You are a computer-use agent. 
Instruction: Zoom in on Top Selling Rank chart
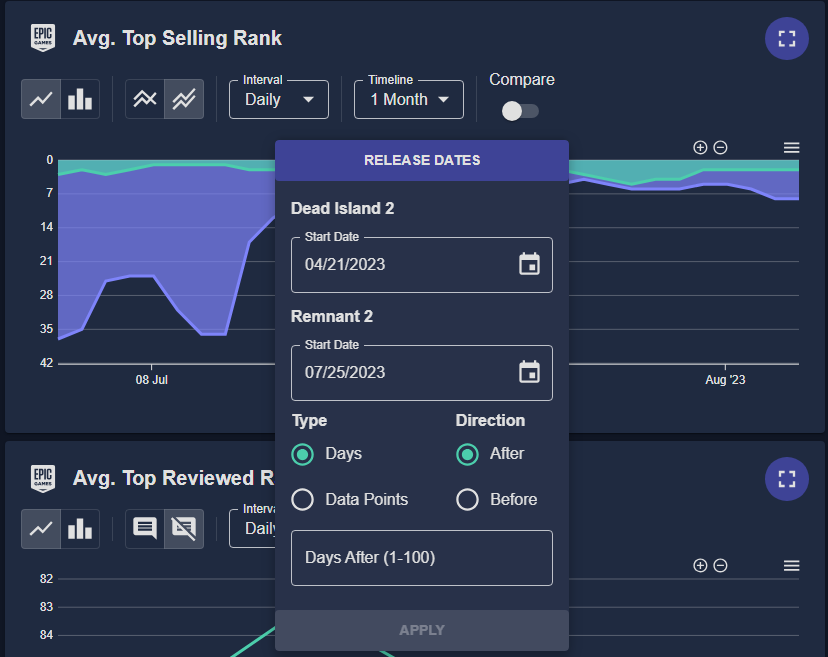pyautogui.click(x=700, y=148)
